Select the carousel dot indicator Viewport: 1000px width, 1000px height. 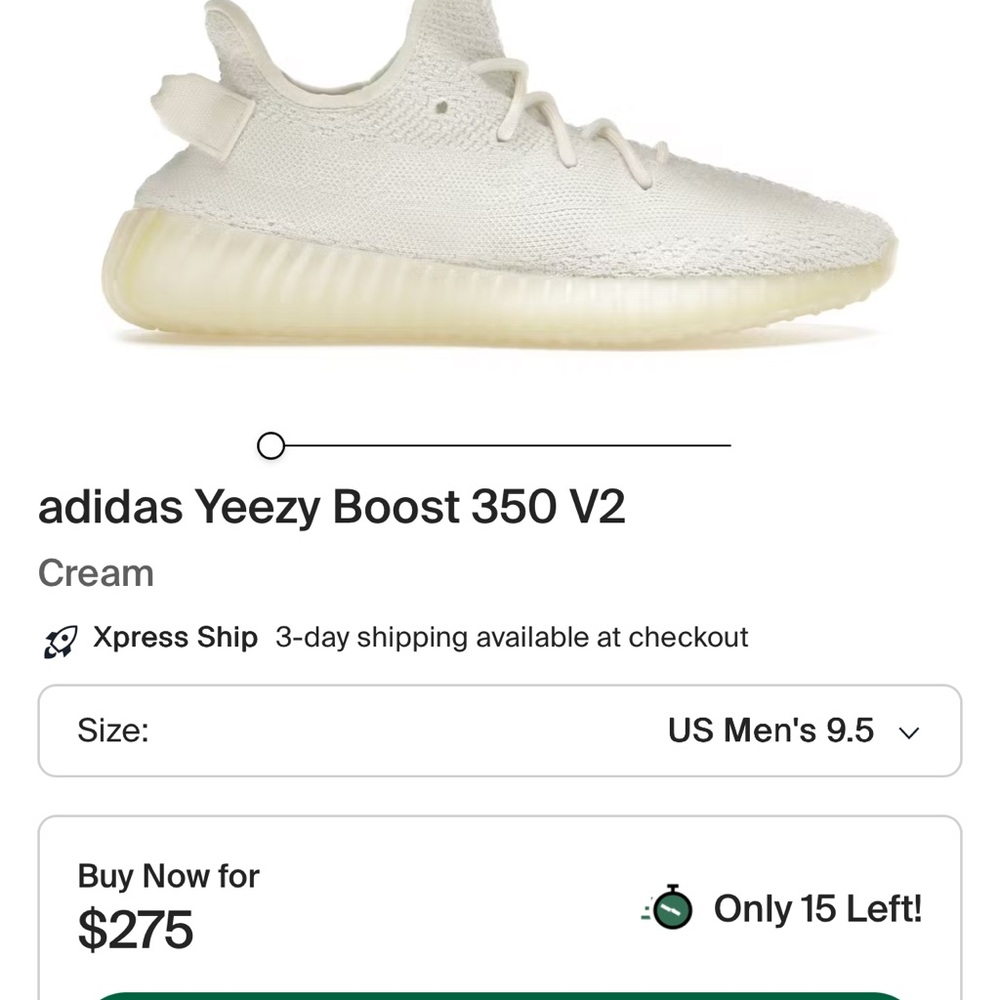(x=270, y=443)
